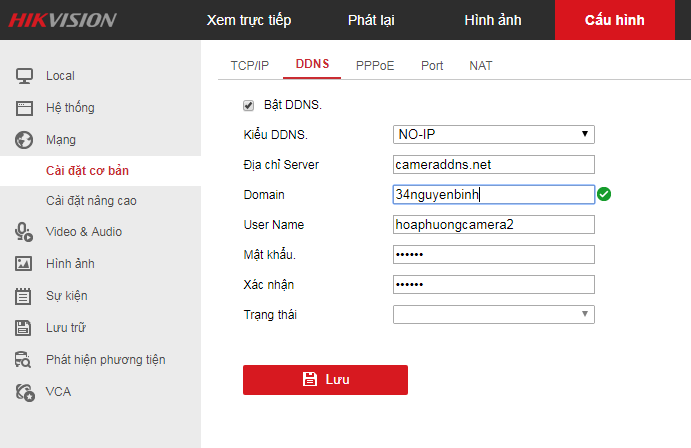
Task: Click the Hình ảnh picture icon in sidebar
Action: tap(23, 264)
